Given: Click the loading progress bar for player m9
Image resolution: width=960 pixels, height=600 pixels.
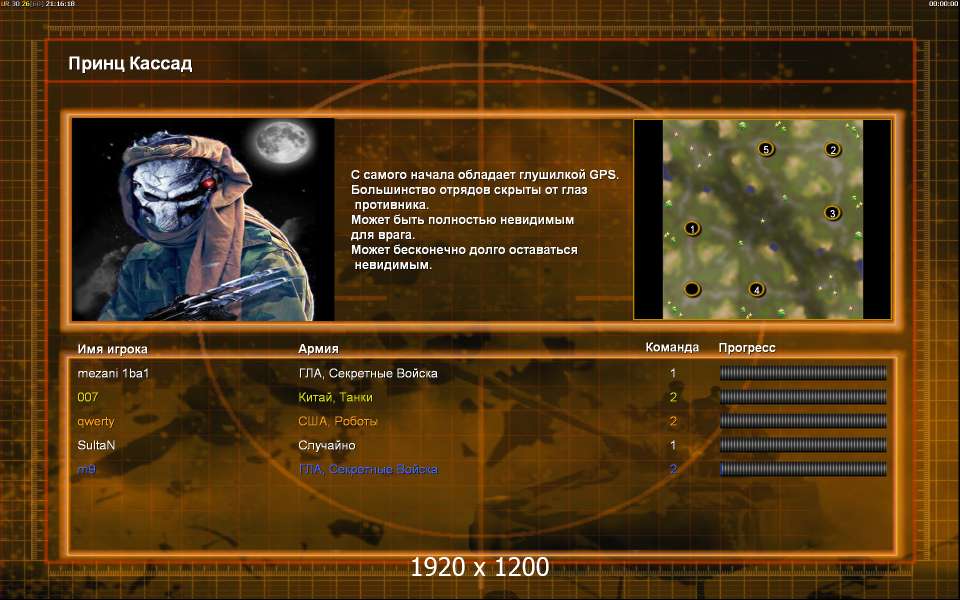Looking at the screenshot, I should [803, 469].
